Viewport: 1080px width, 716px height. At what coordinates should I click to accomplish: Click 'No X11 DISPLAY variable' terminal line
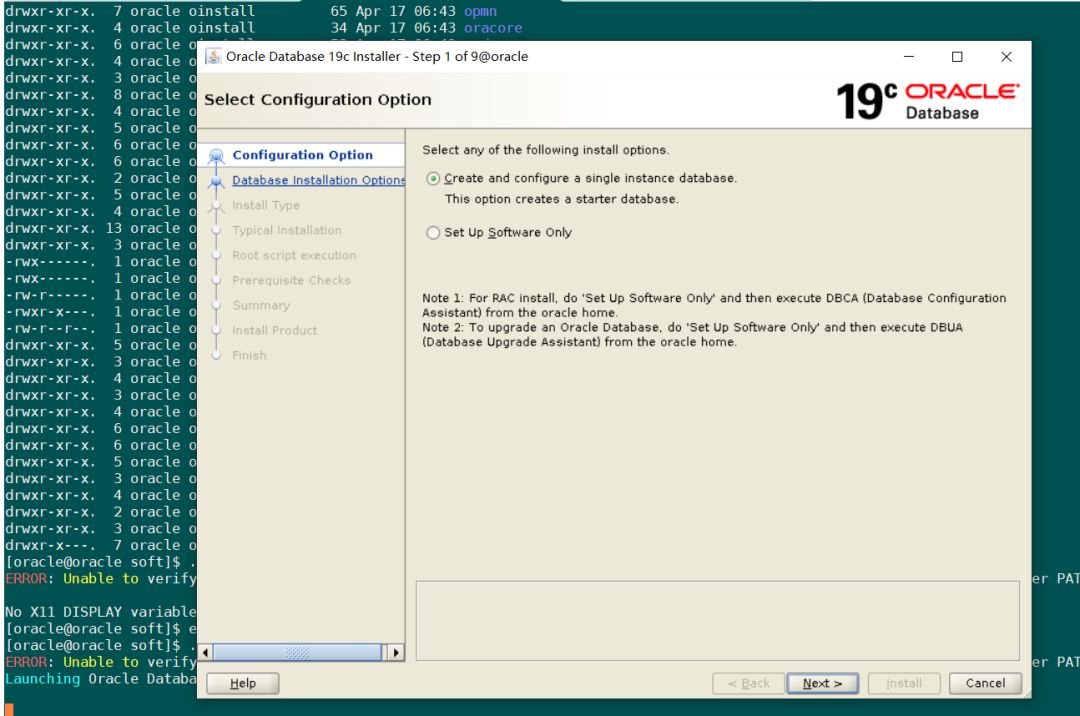(101, 612)
